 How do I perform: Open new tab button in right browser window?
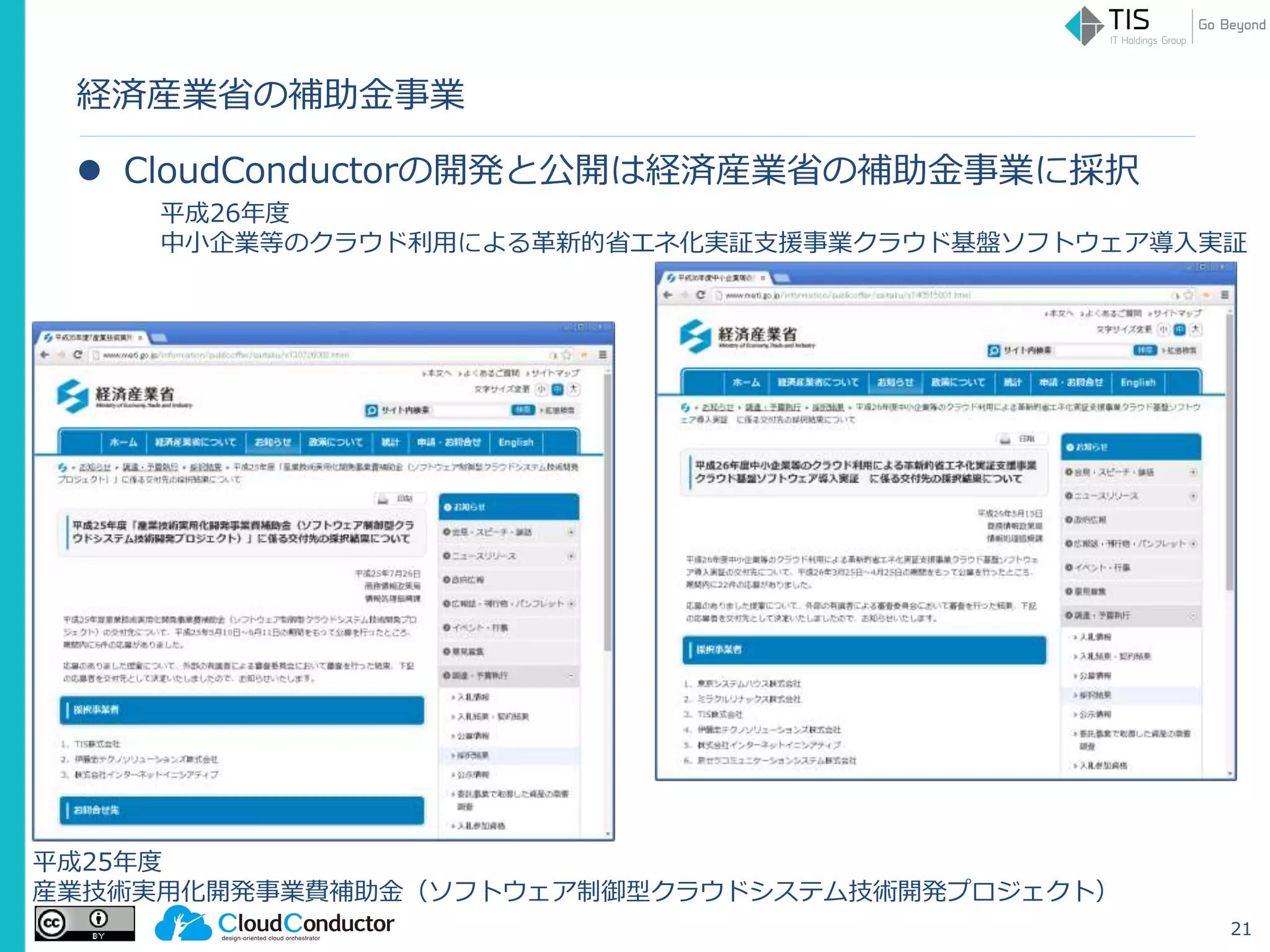click(x=781, y=278)
